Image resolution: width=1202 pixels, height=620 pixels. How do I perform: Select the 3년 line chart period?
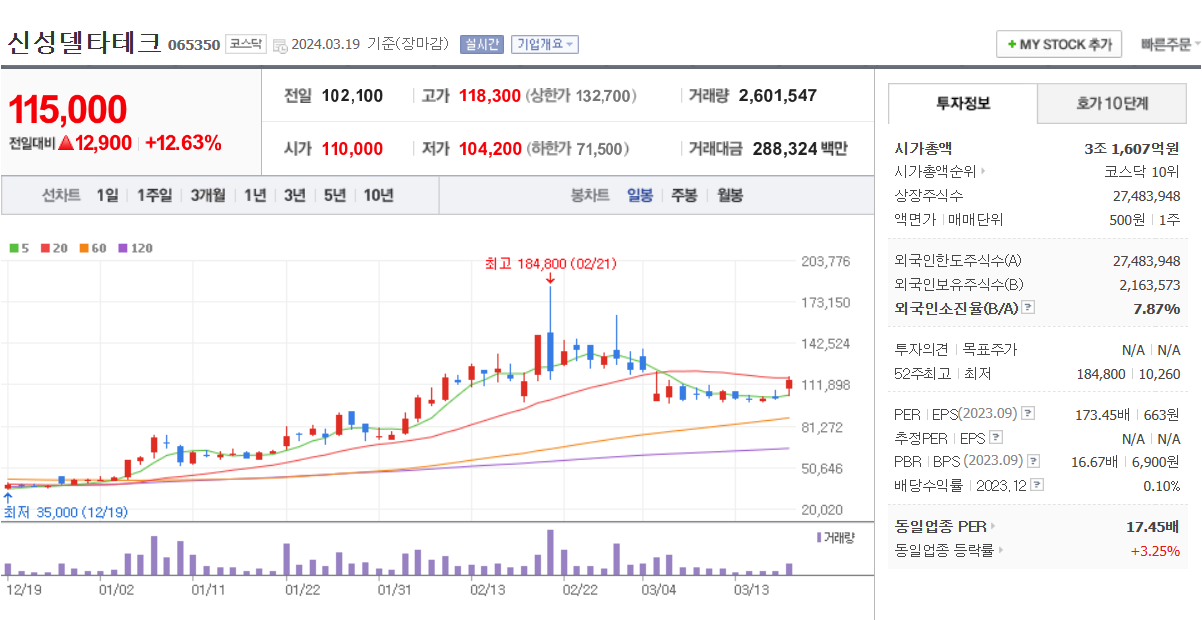coord(294,195)
